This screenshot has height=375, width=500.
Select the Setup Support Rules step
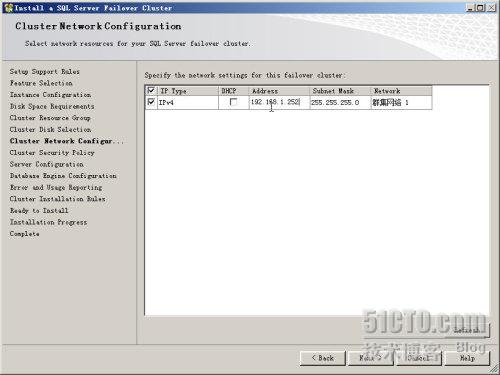tap(45, 72)
